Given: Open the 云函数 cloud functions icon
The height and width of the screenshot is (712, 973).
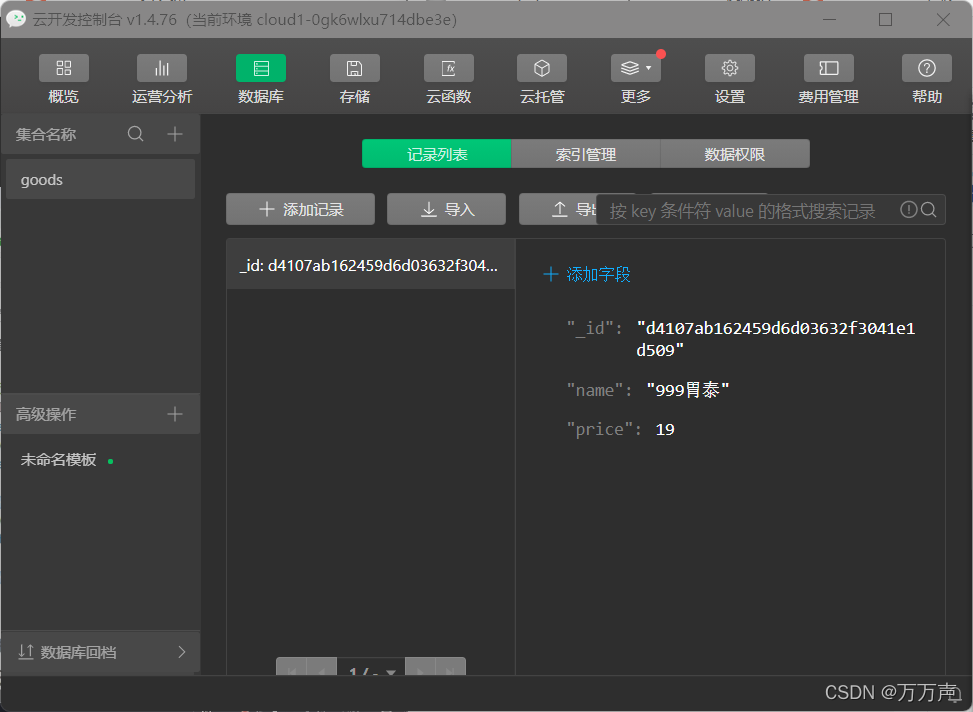Looking at the screenshot, I should click(x=449, y=68).
